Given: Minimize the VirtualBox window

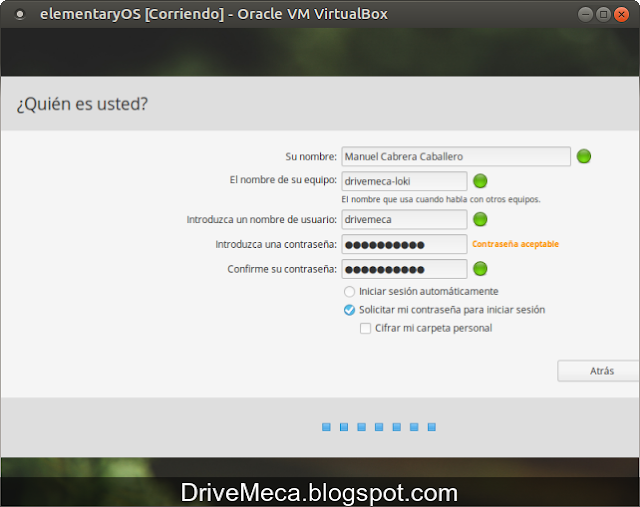Looking at the screenshot, I should click(x=585, y=15).
